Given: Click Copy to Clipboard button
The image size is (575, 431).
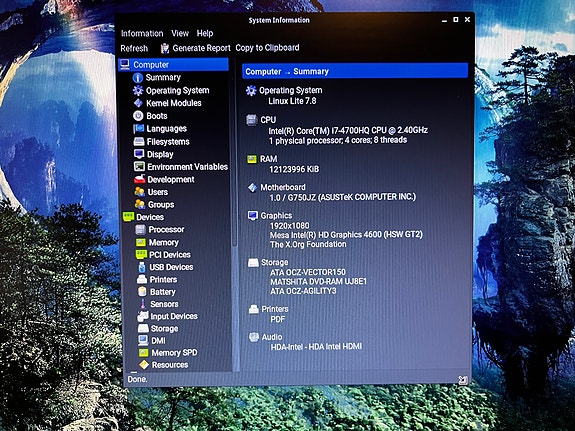Looking at the screenshot, I should click(x=267, y=48).
